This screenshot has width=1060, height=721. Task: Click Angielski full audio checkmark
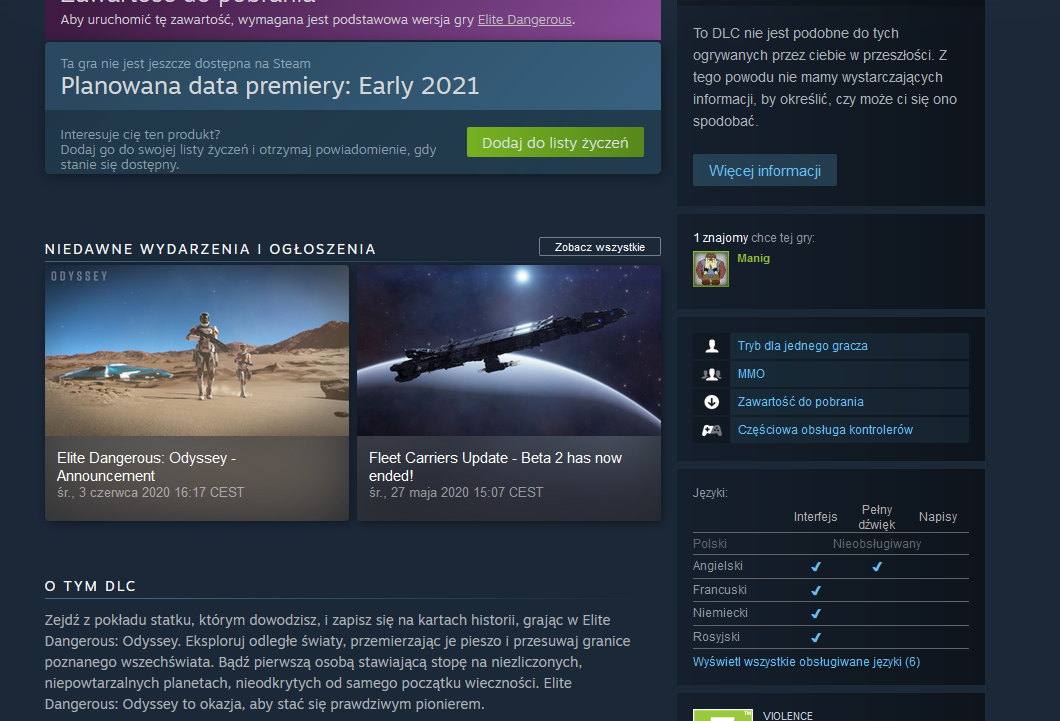click(x=877, y=567)
